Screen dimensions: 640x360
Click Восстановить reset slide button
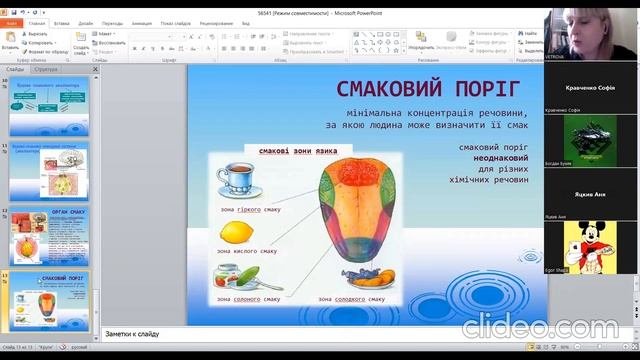click(109, 43)
